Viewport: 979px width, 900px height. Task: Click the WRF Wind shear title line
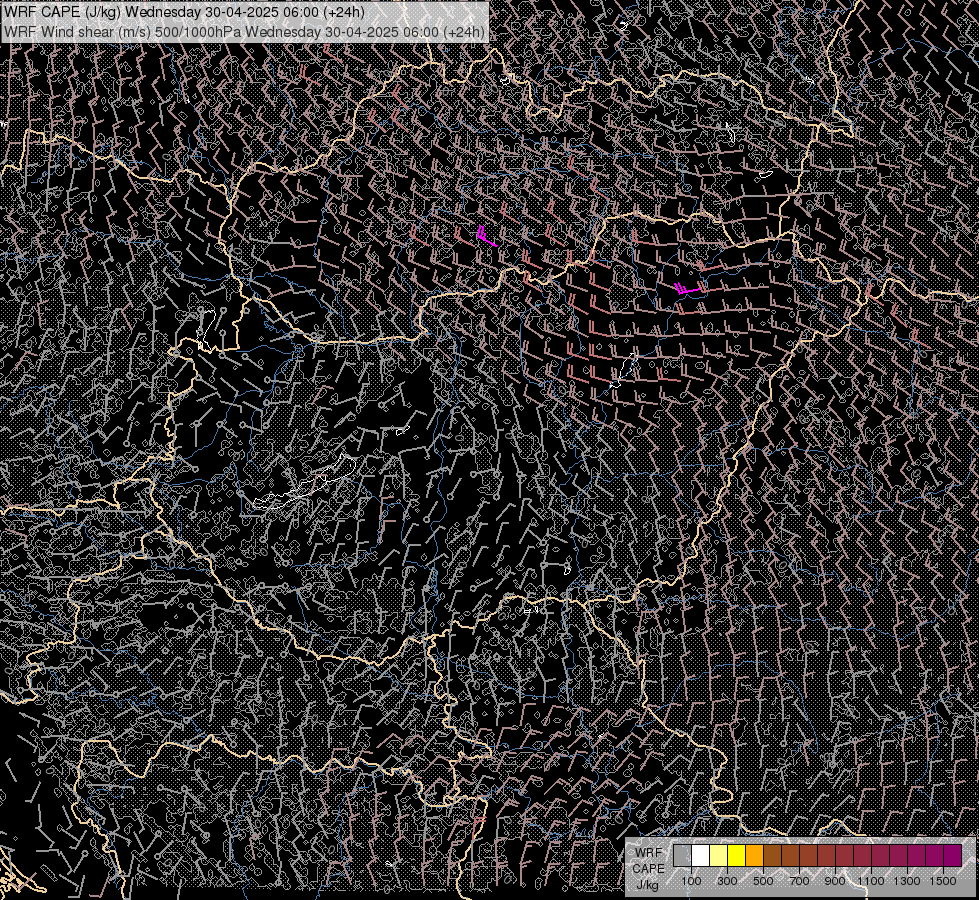[x=244, y=31]
